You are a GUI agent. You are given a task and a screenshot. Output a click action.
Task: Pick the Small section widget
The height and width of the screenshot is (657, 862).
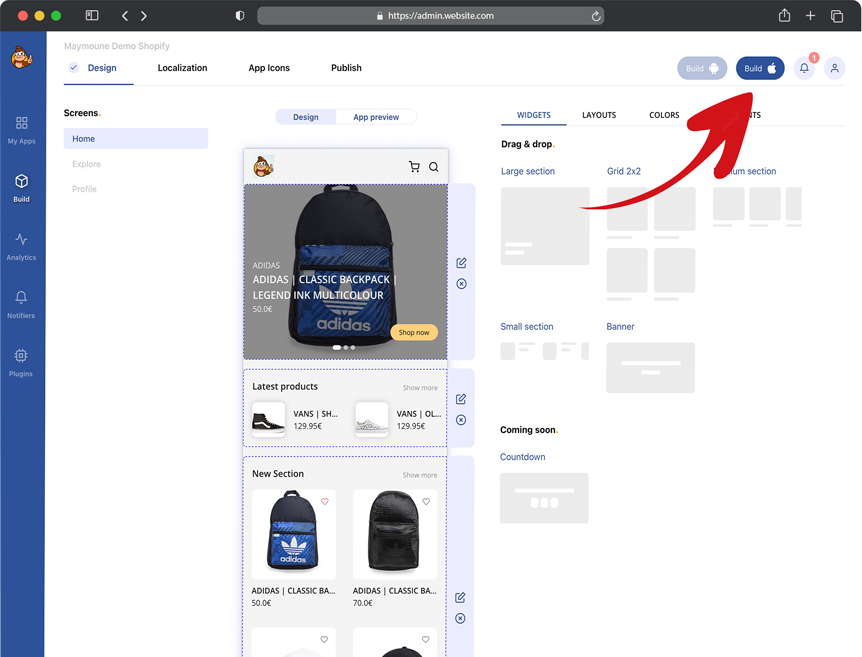(544, 351)
